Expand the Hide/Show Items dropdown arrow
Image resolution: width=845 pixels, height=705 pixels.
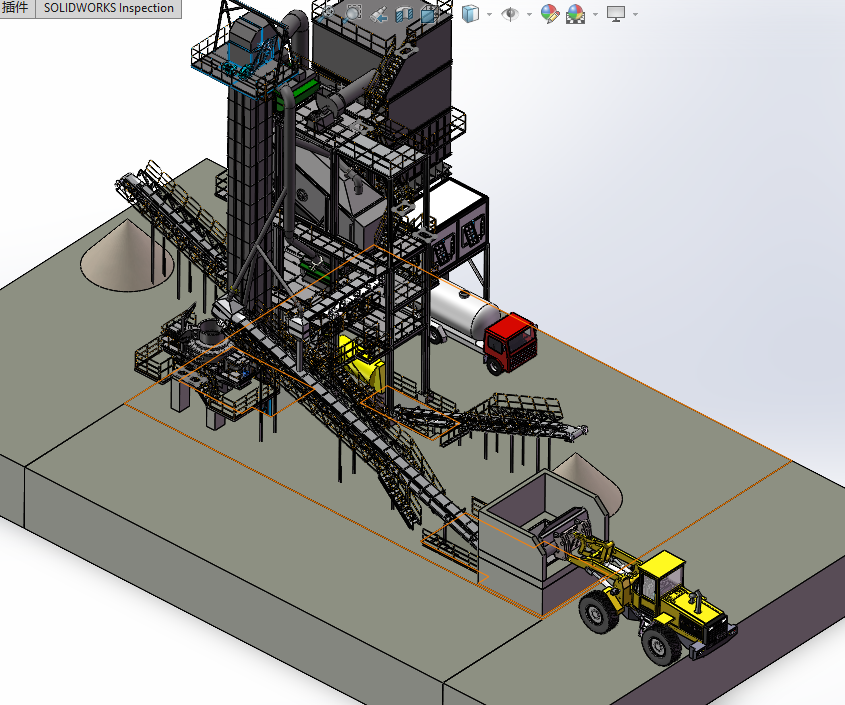point(529,15)
